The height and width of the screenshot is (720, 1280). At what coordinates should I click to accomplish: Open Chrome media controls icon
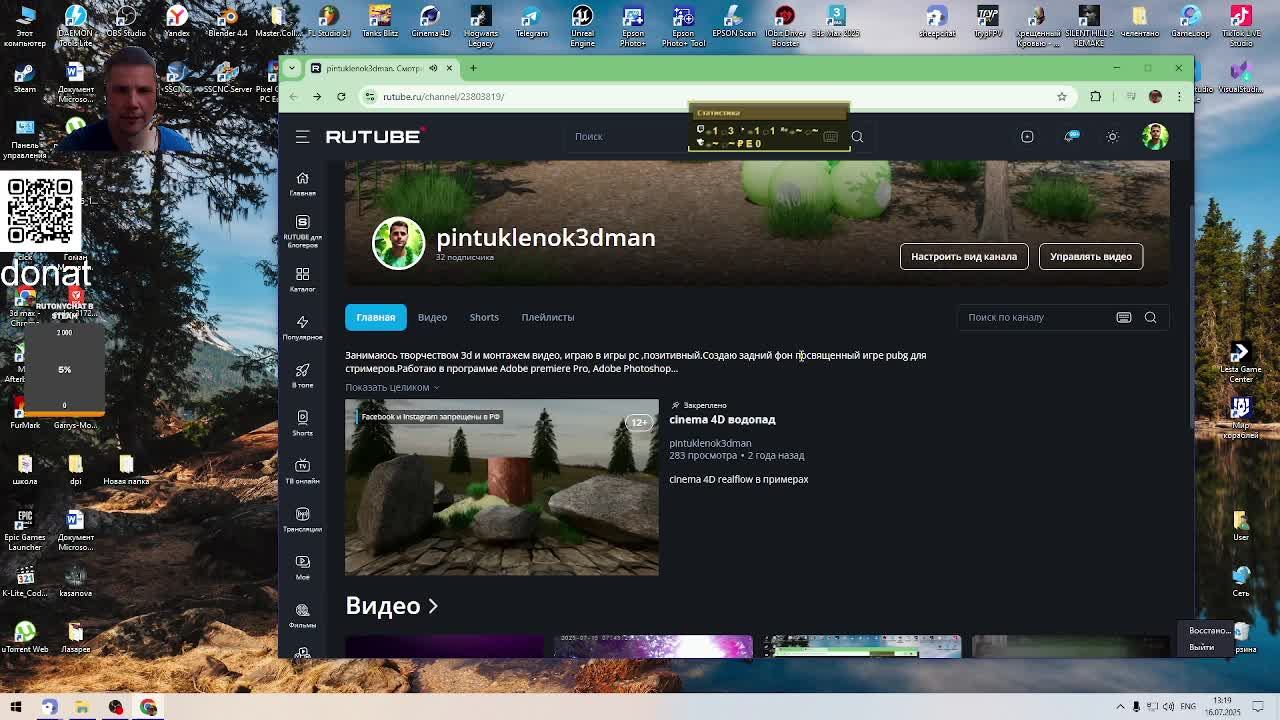pyautogui.click(x=1131, y=96)
